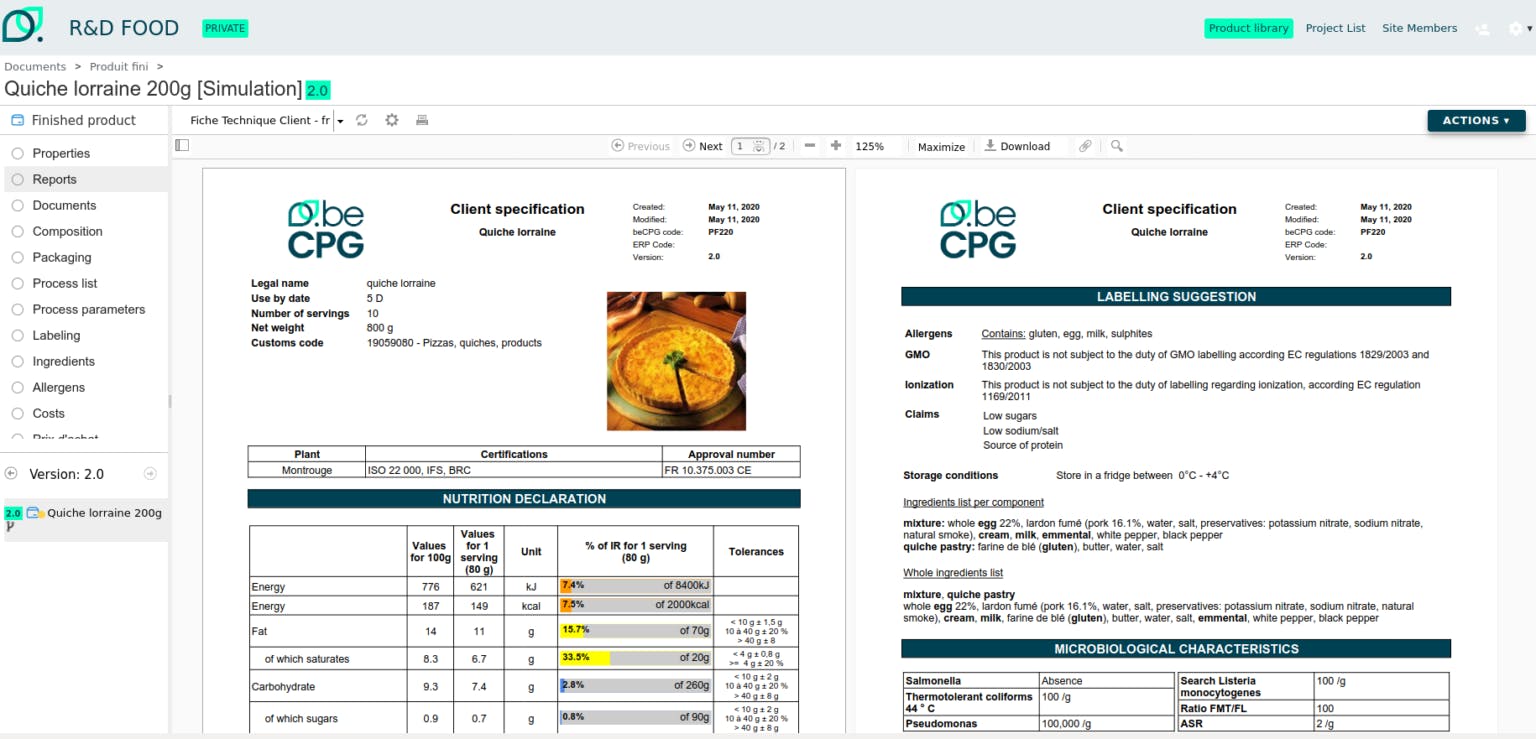Viewport: 1536px width, 739px height.
Task: Click the refresh report icon
Action: [362, 120]
